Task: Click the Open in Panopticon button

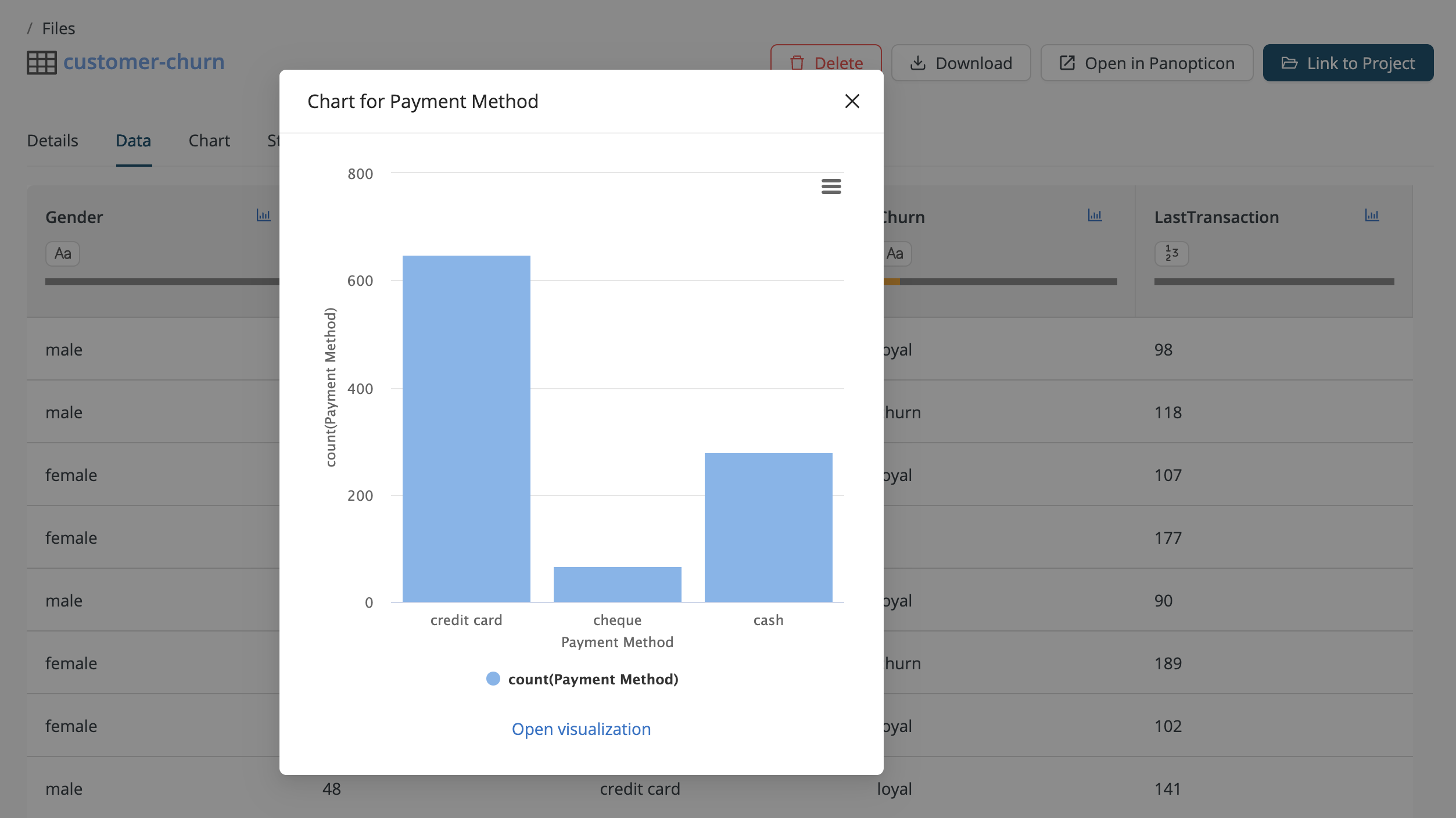Action: [1146, 63]
